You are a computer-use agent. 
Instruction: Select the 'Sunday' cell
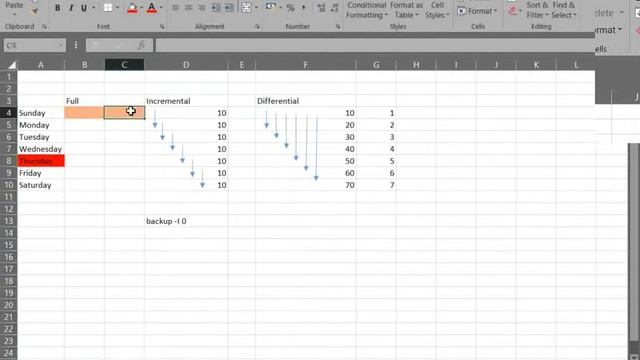(x=41, y=113)
